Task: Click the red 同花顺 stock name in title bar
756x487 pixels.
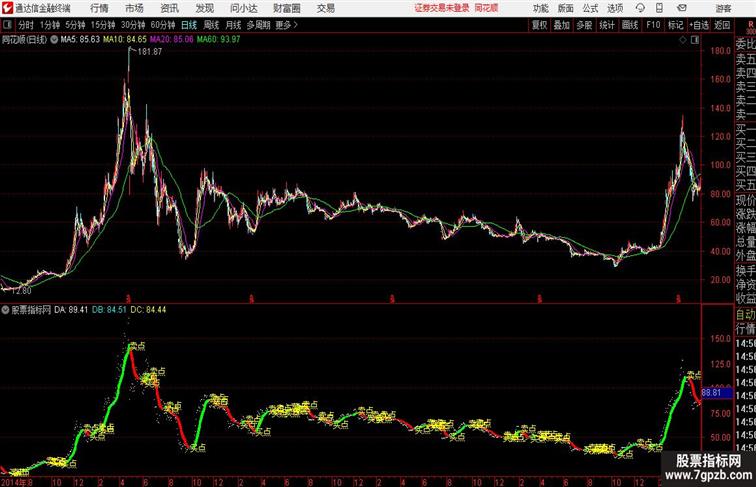Action: pos(486,8)
